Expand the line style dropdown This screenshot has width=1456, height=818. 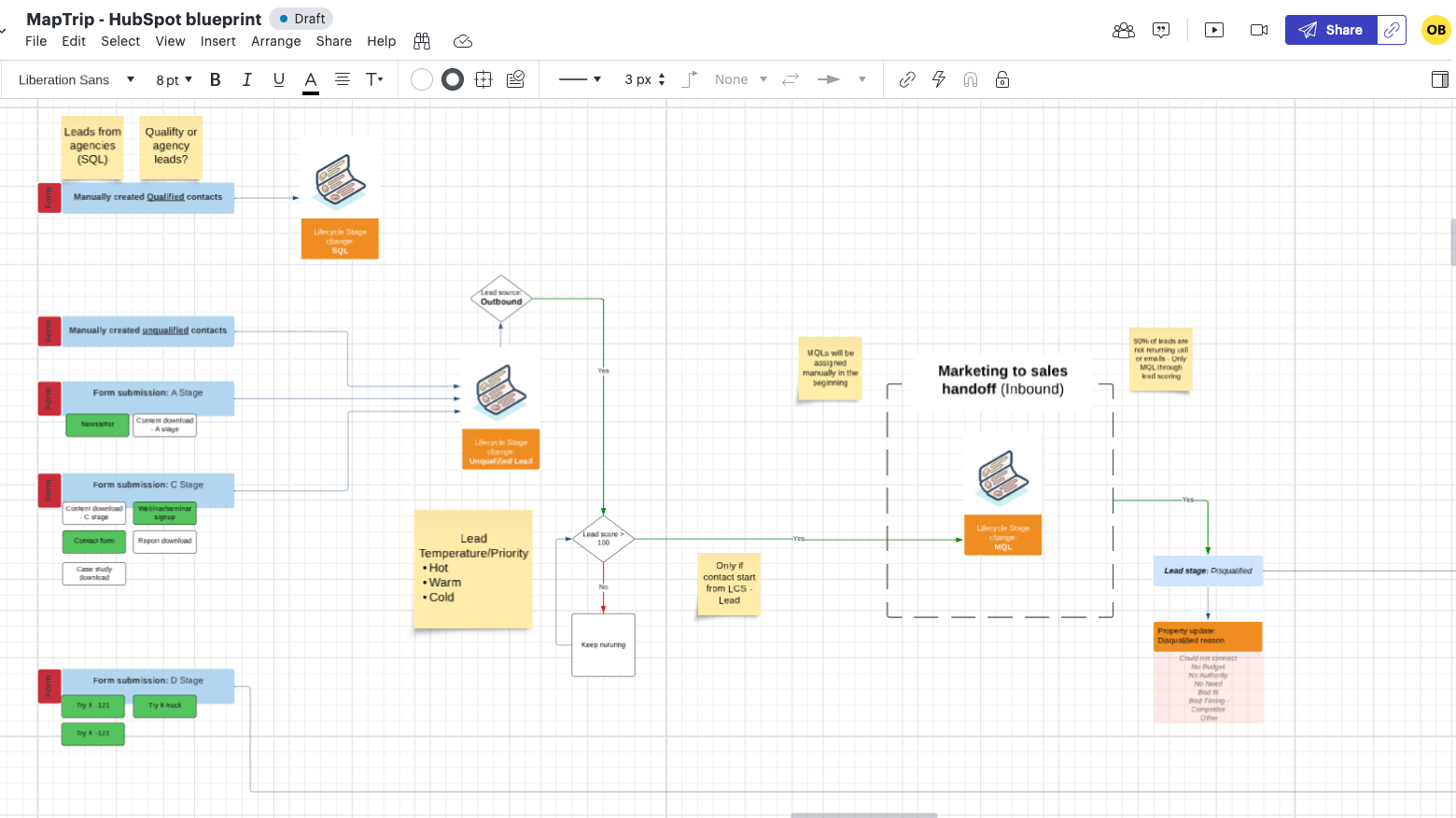click(x=580, y=79)
